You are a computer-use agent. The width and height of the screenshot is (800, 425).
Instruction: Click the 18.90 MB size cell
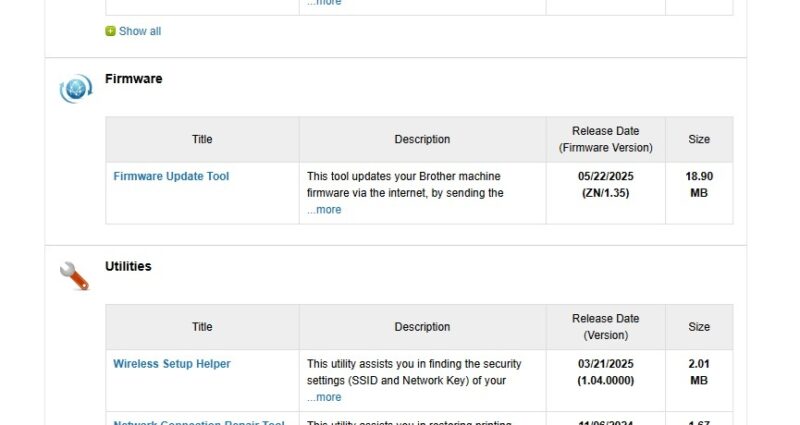[699, 184]
